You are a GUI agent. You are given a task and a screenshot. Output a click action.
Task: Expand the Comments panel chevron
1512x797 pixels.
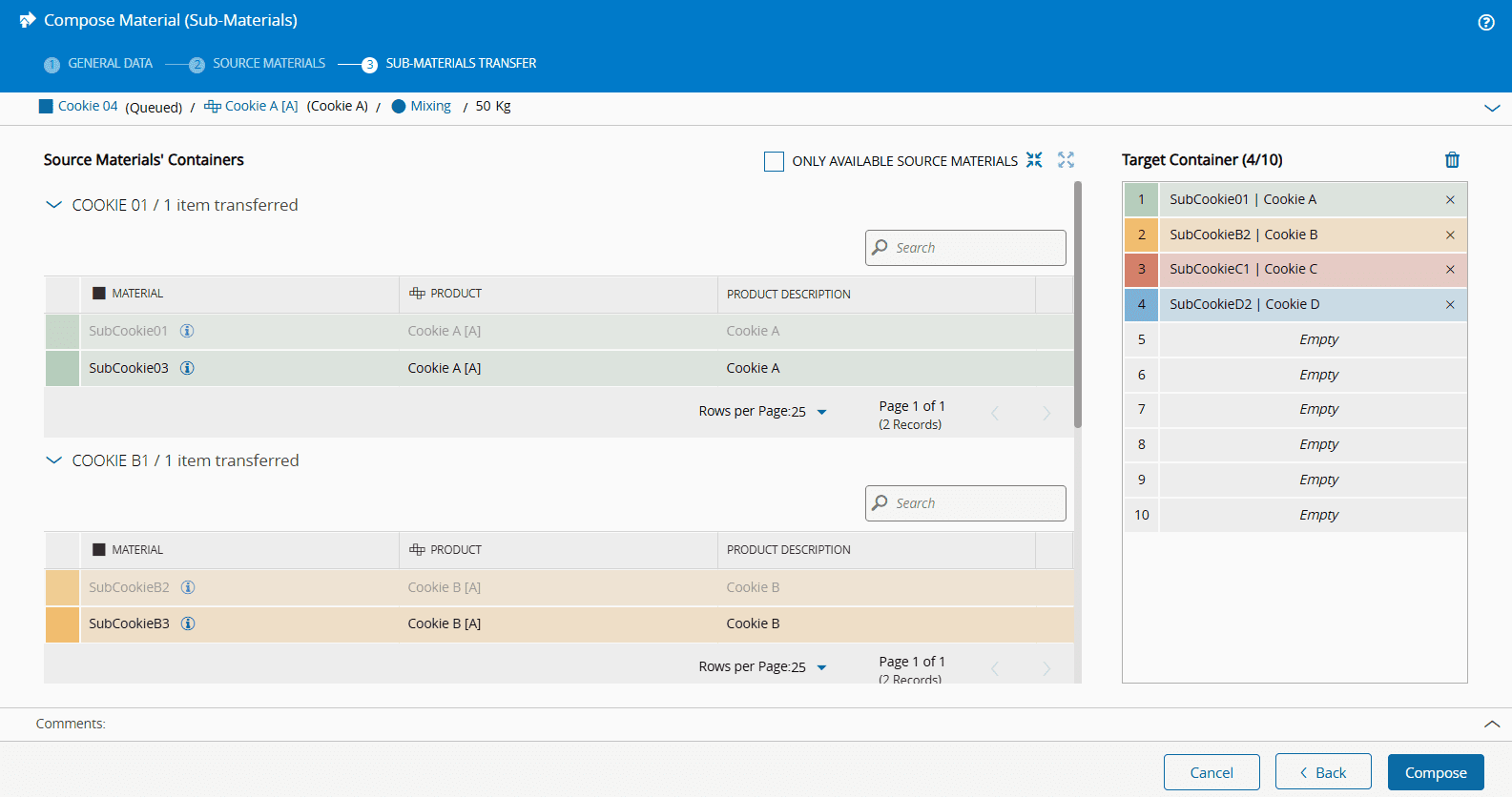[1492, 725]
